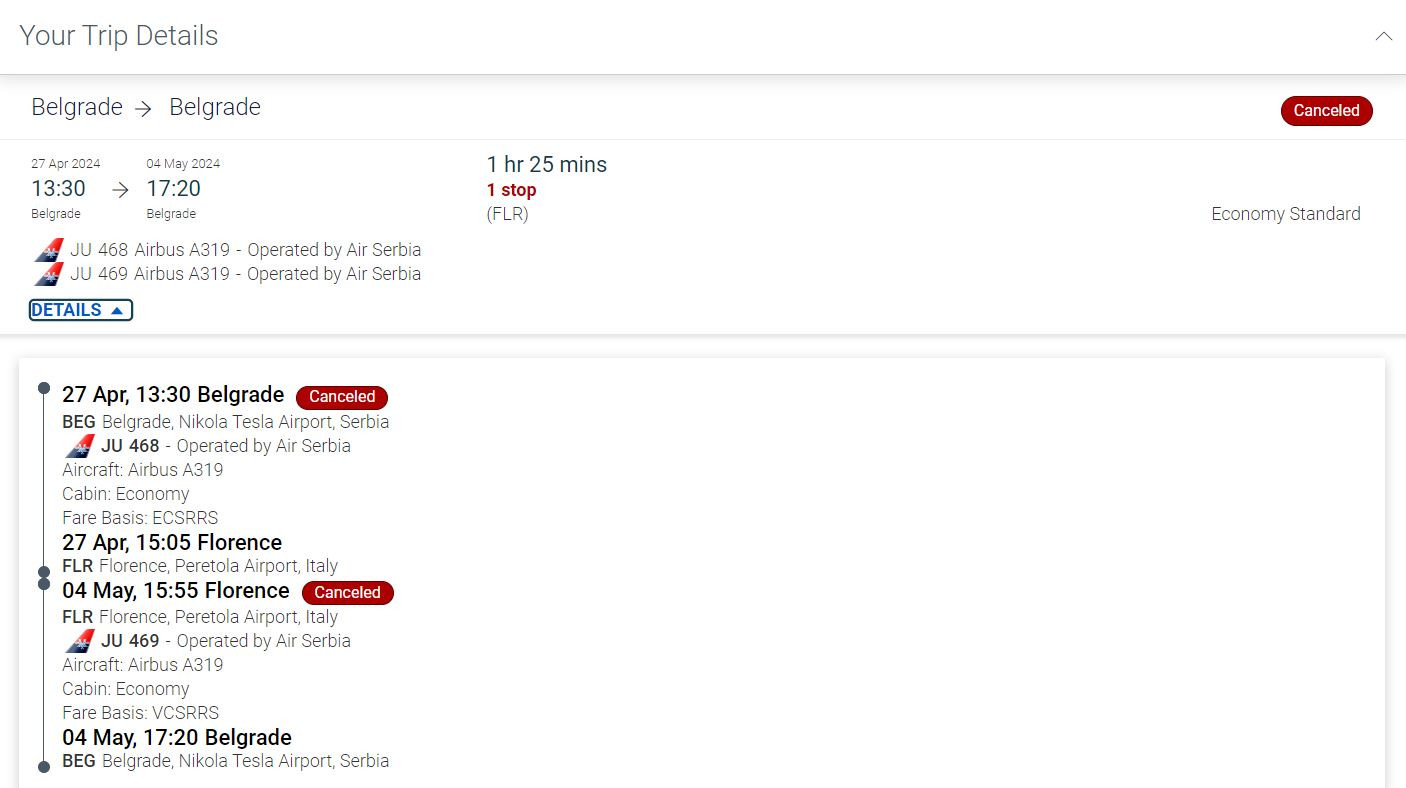
Task: Click the 1 stop red label
Action: 511,190
